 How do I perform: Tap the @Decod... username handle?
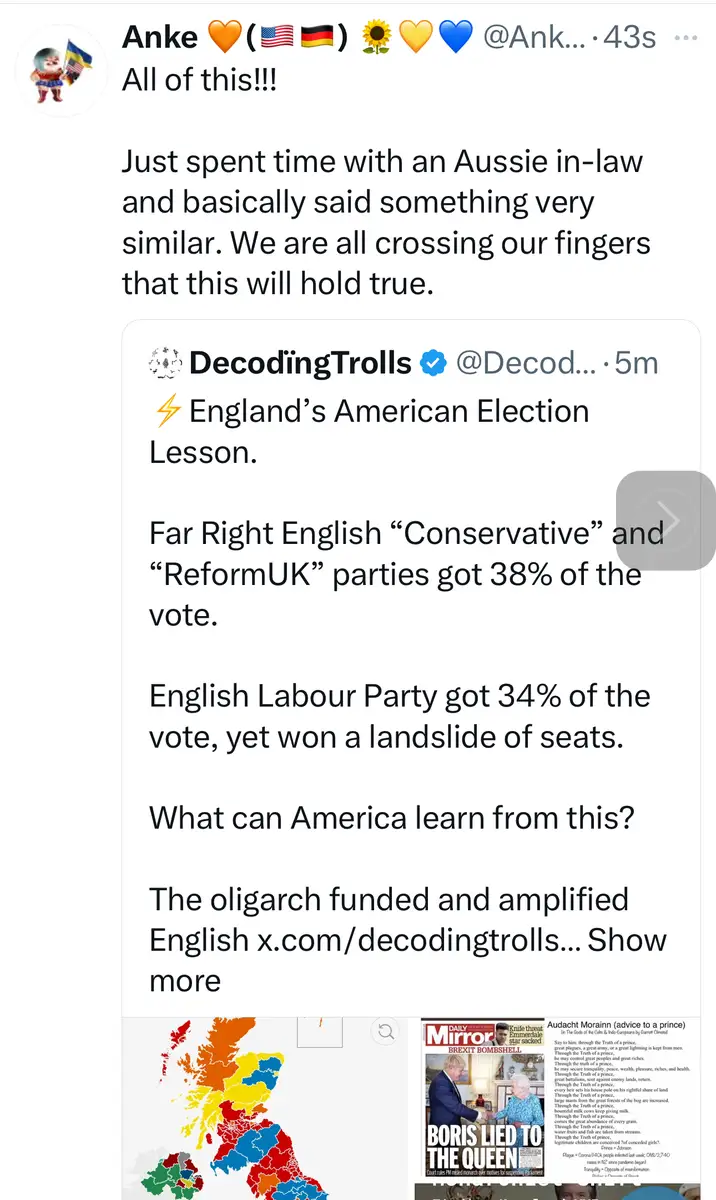point(526,363)
